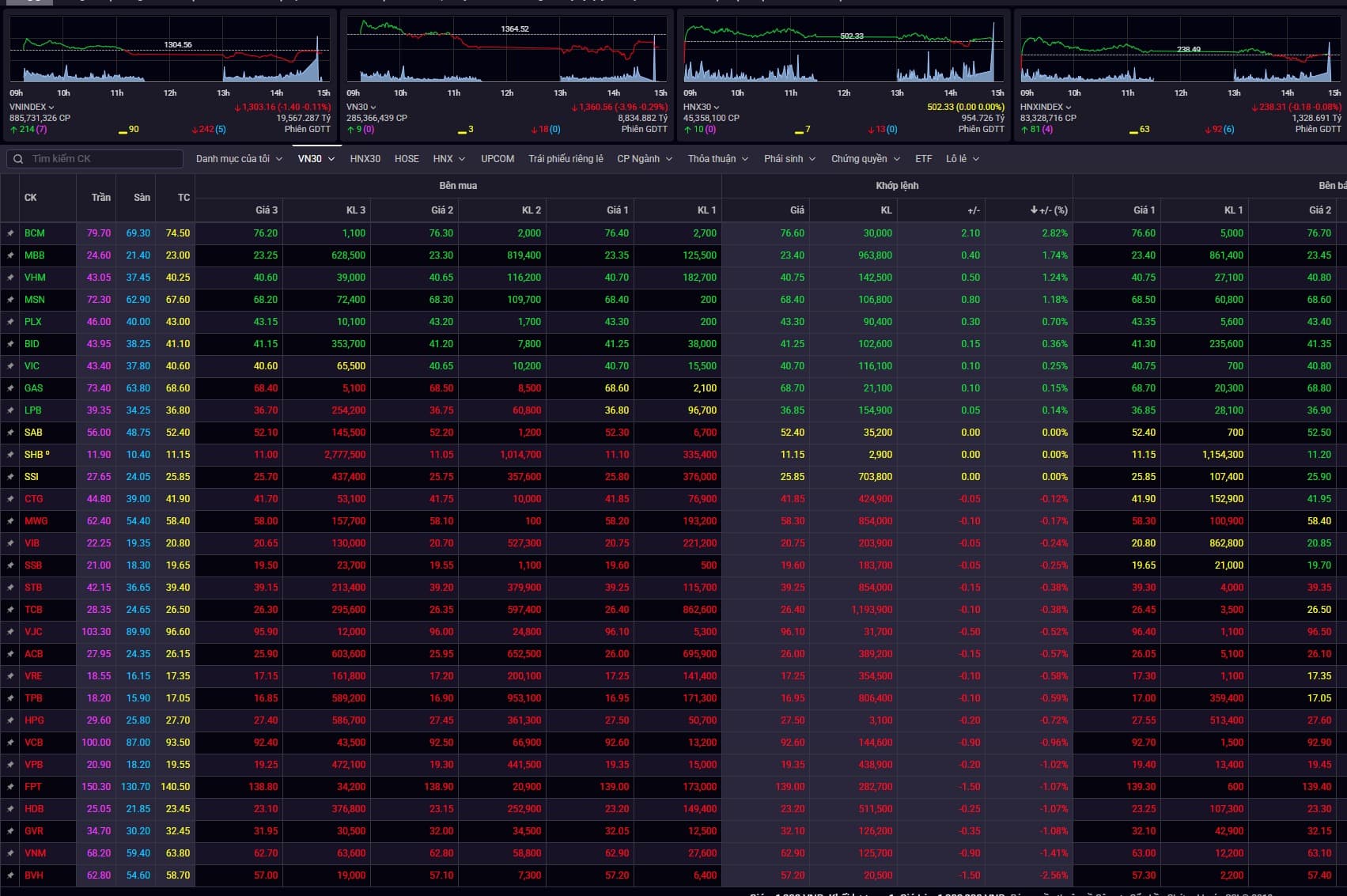The width and height of the screenshot is (1347, 896).
Task: Switch to the HOSE tab
Action: pyautogui.click(x=407, y=159)
